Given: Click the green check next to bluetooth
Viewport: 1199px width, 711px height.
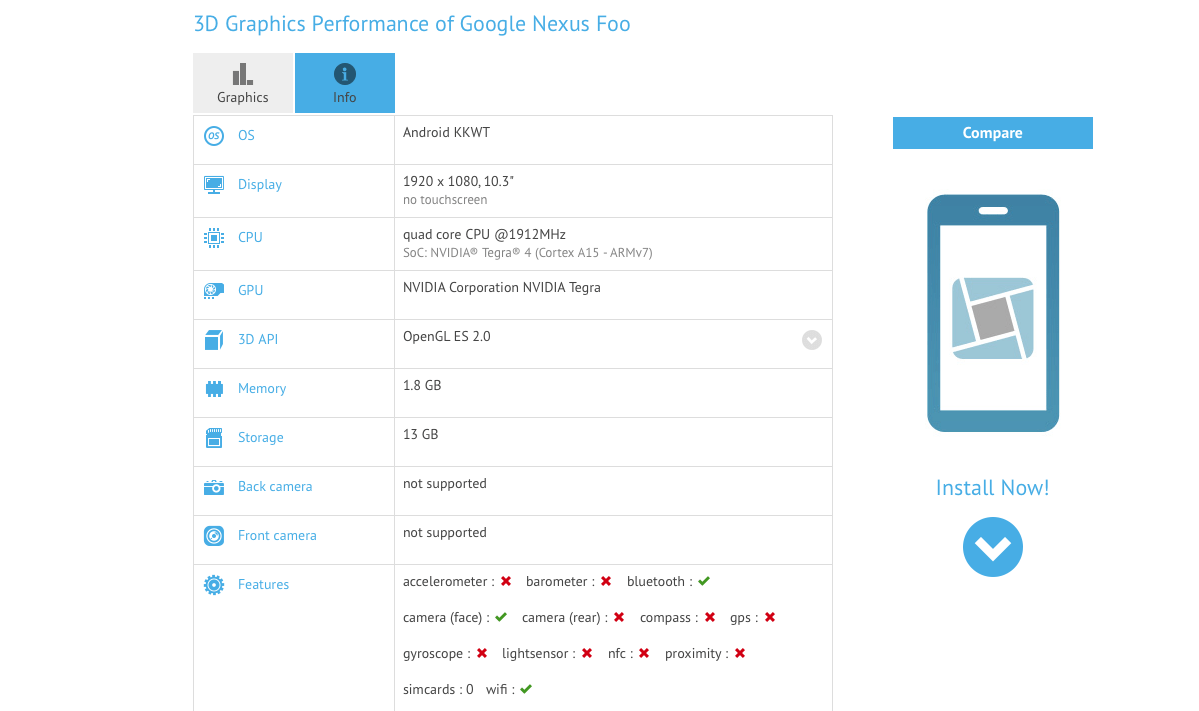Looking at the screenshot, I should 704,582.
